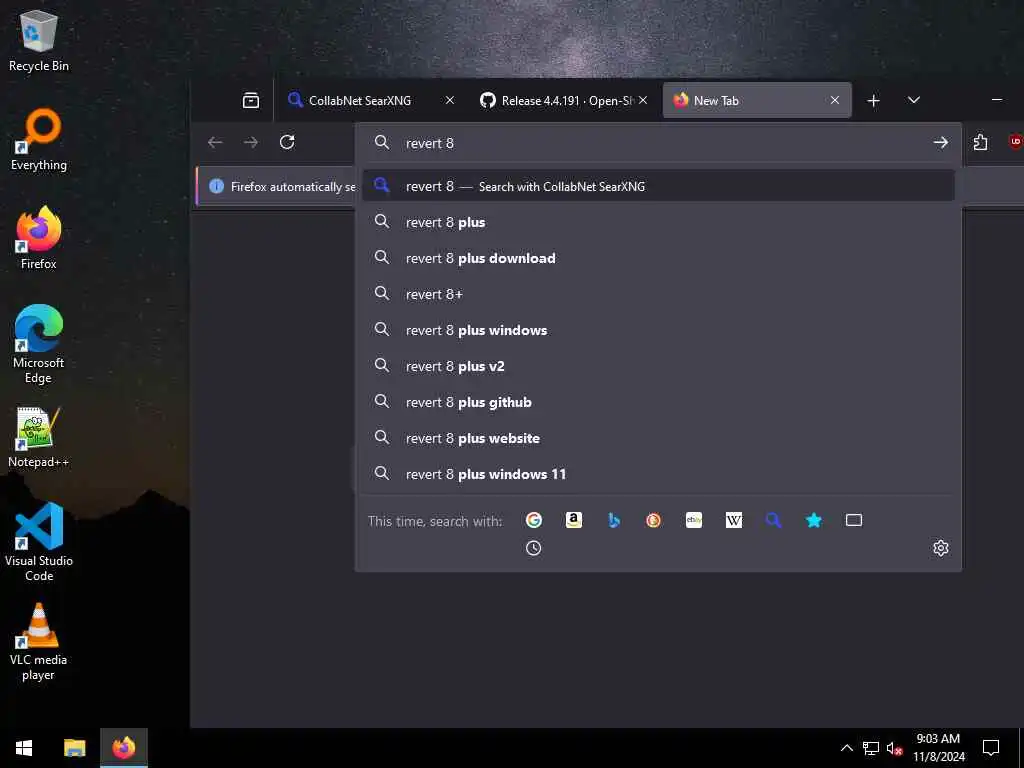
Task: Open a new tab with plus button
Action: (874, 101)
